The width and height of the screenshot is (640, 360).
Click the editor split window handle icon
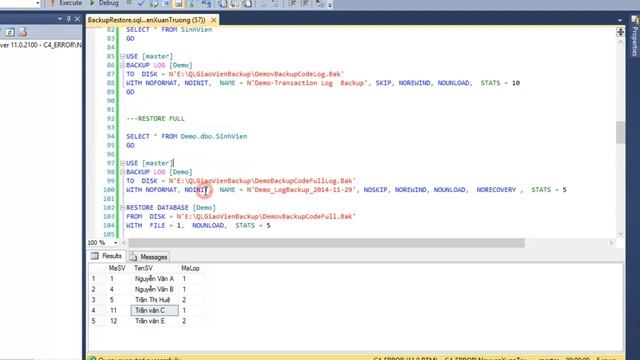pyautogui.click(x=620, y=32)
